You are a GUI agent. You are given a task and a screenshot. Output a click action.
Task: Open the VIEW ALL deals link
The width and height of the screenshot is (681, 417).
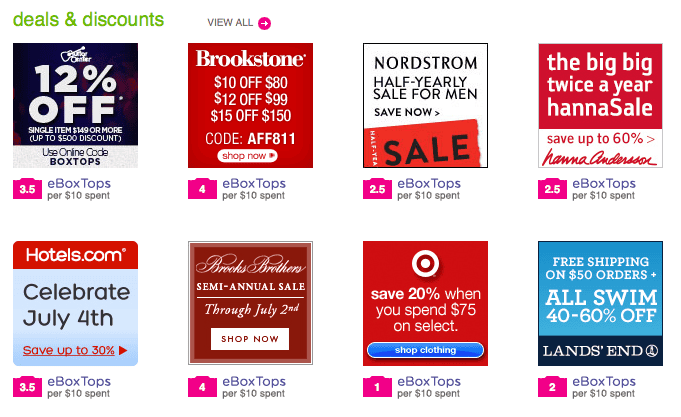230,23
